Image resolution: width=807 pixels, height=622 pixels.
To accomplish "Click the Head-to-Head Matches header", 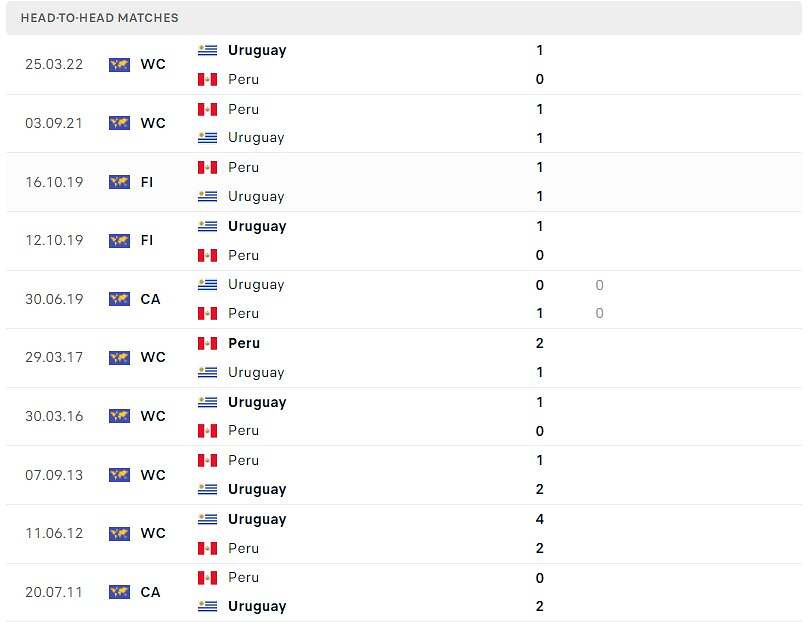I will 99,18.
